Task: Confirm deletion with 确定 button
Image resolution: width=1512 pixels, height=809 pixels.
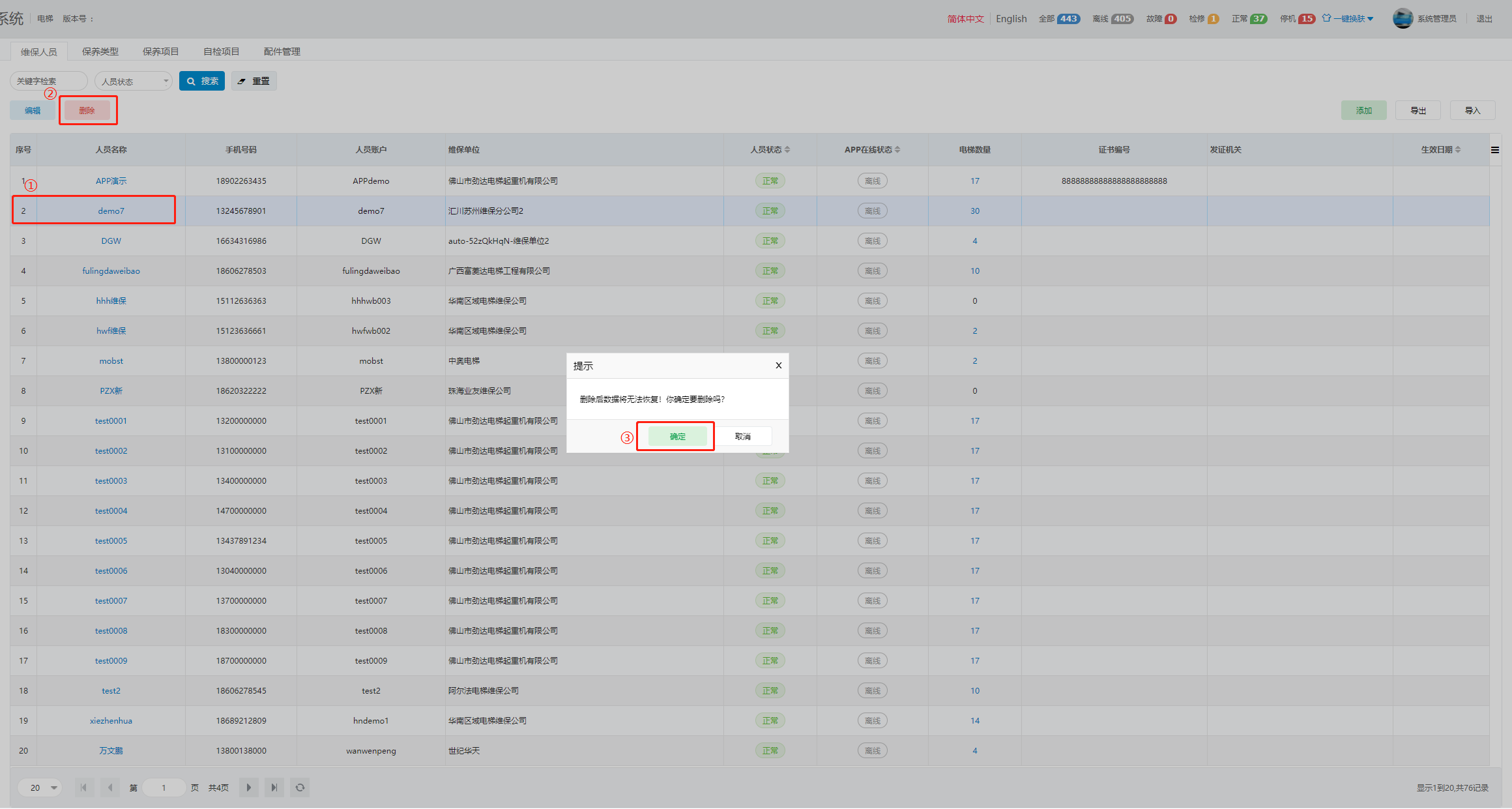Action: pos(677,436)
